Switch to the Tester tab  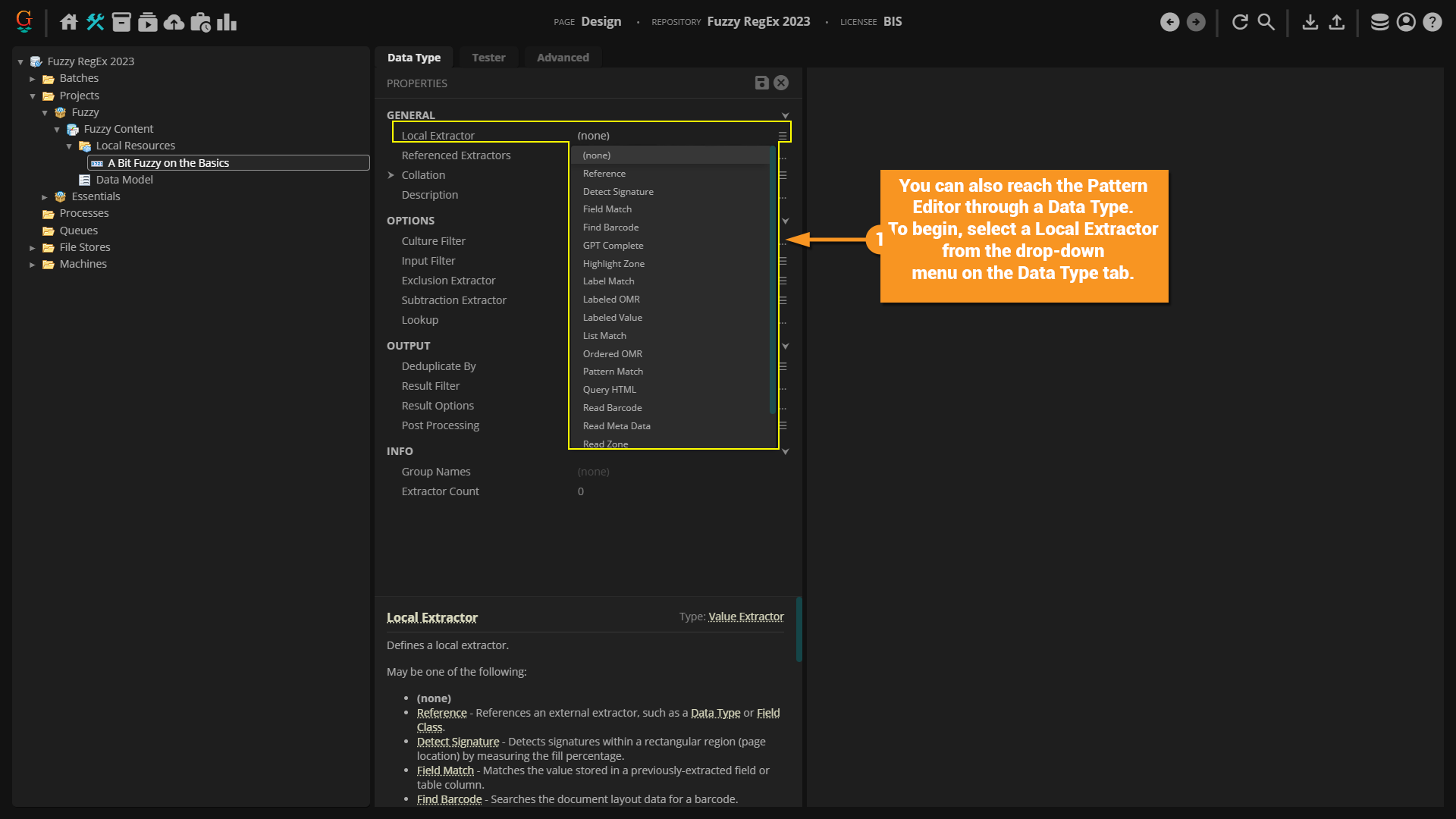pos(488,58)
